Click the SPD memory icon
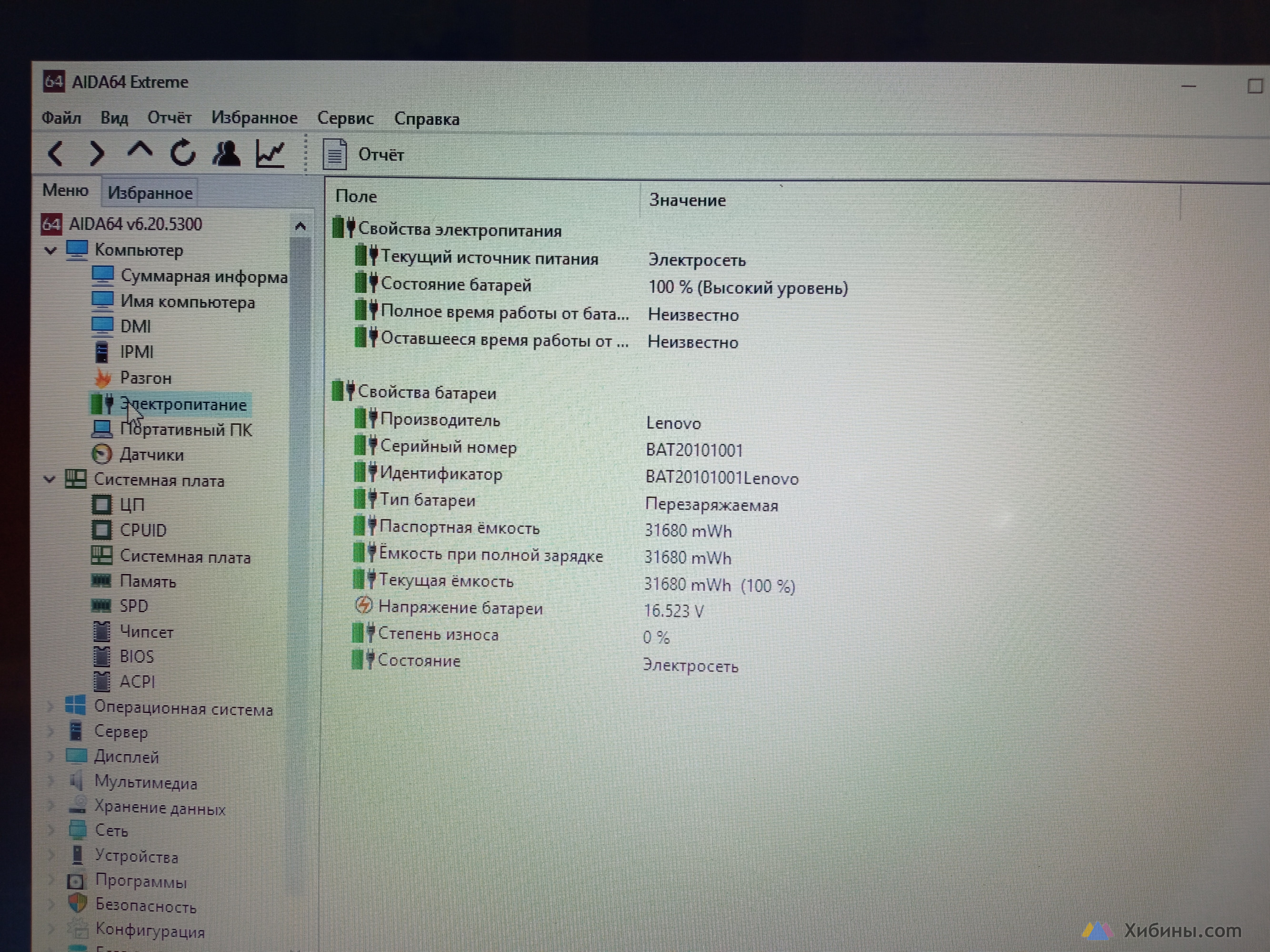Image resolution: width=1270 pixels, height=952 pixels. [x=101, y=605]
